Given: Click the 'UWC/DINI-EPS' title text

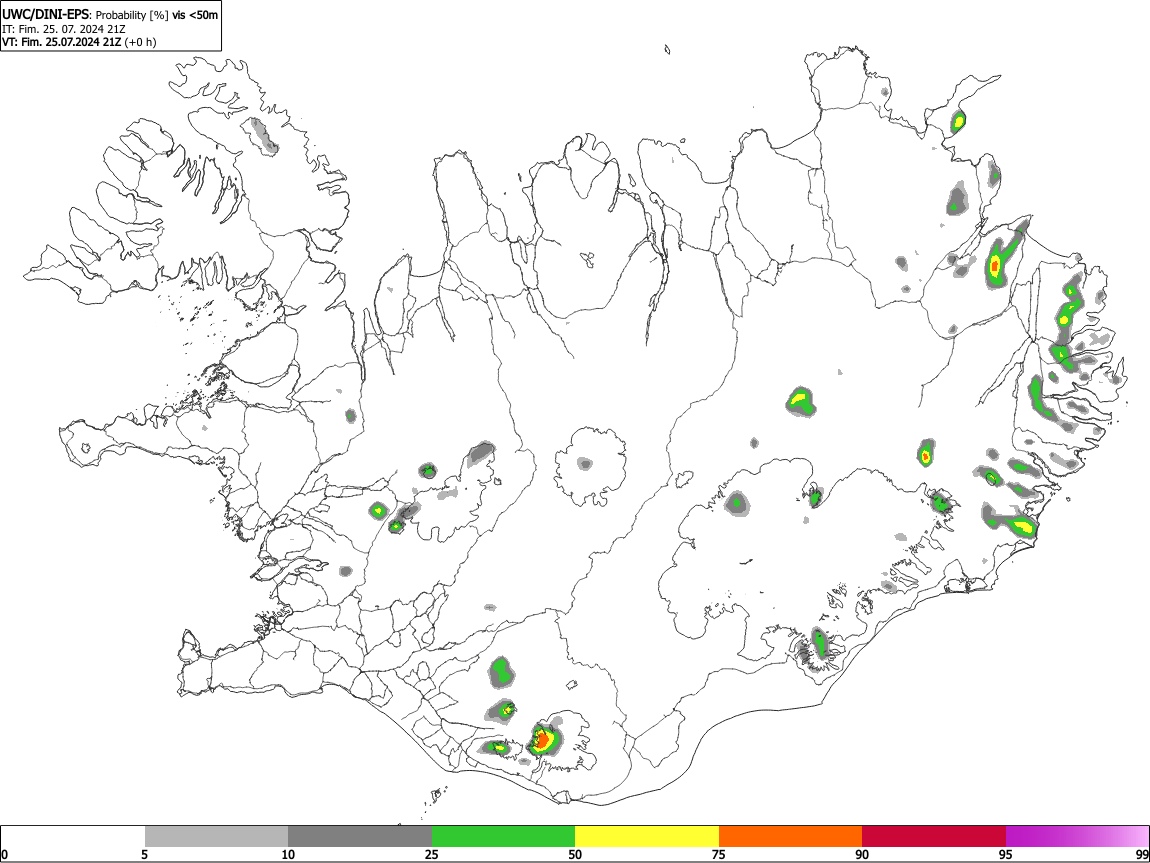Looking at the screenshot, I should pyautogui.click(x=47, y=14).
